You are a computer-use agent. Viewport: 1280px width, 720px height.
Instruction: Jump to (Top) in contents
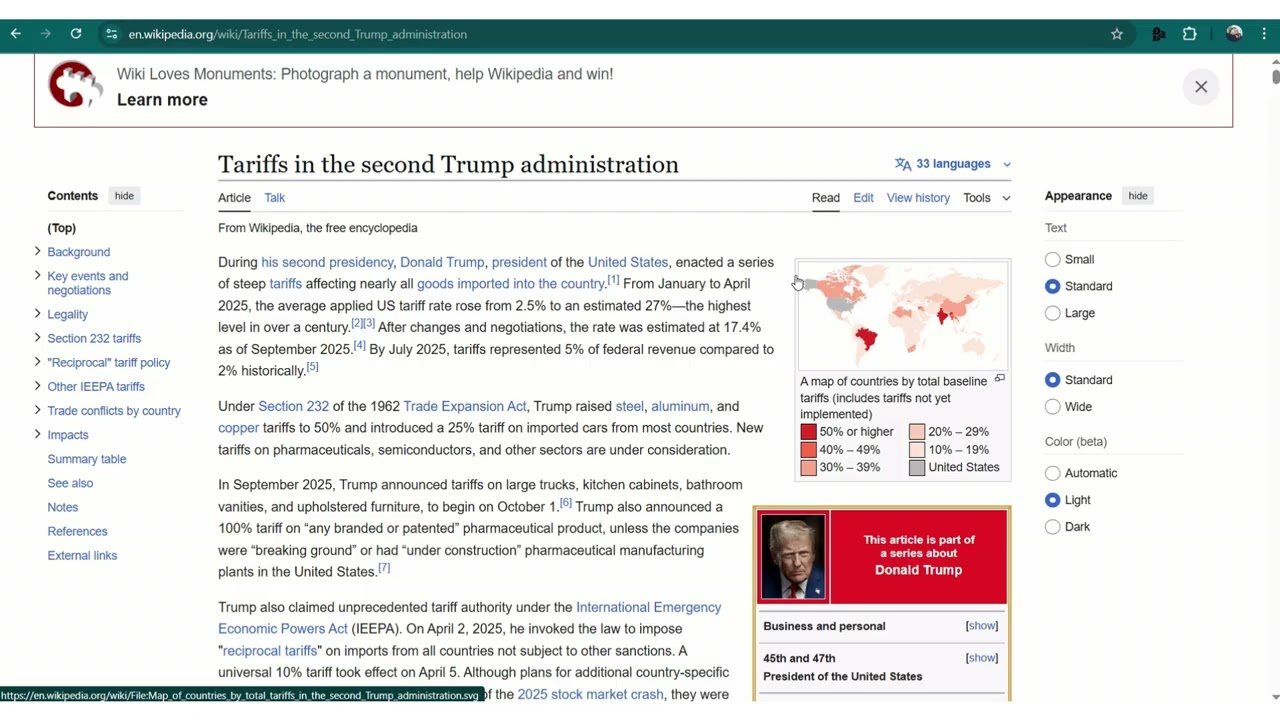pos(62,228)
